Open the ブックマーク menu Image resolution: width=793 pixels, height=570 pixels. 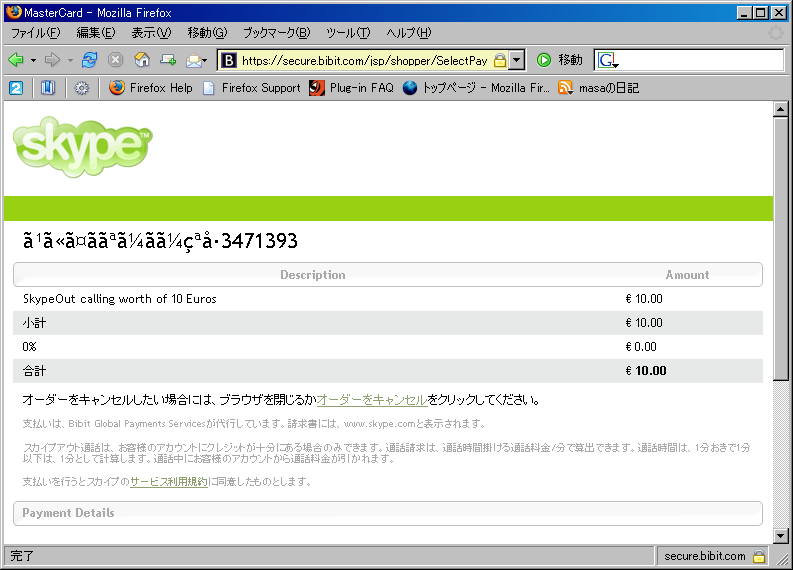pyautogui.click(x=284, y=33)
